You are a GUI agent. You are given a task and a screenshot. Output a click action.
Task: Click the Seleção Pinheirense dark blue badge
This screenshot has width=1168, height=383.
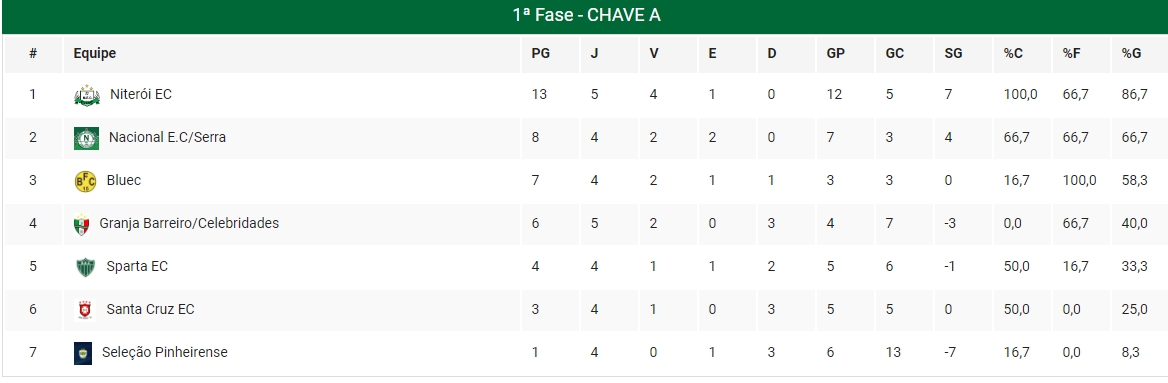tap(83, 353)
